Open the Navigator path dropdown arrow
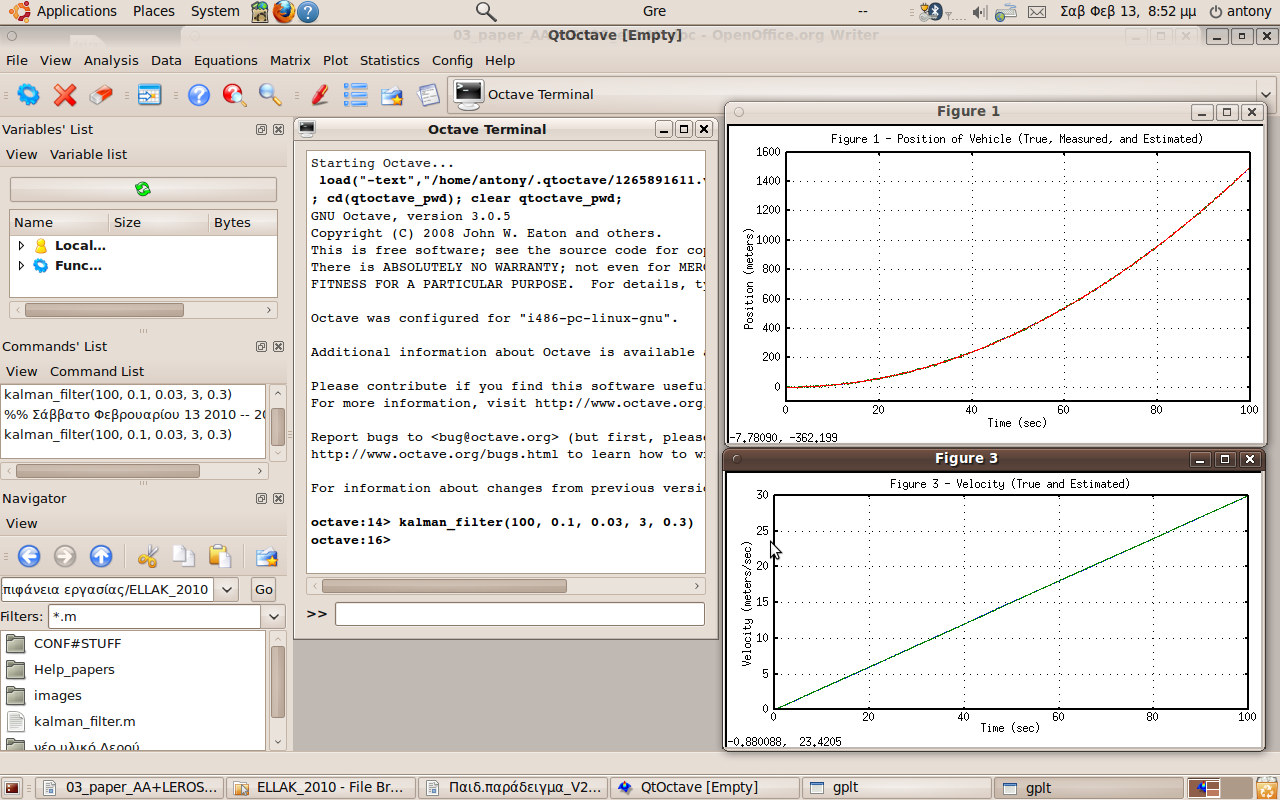Screen dimensions: 1280x800 227,589
